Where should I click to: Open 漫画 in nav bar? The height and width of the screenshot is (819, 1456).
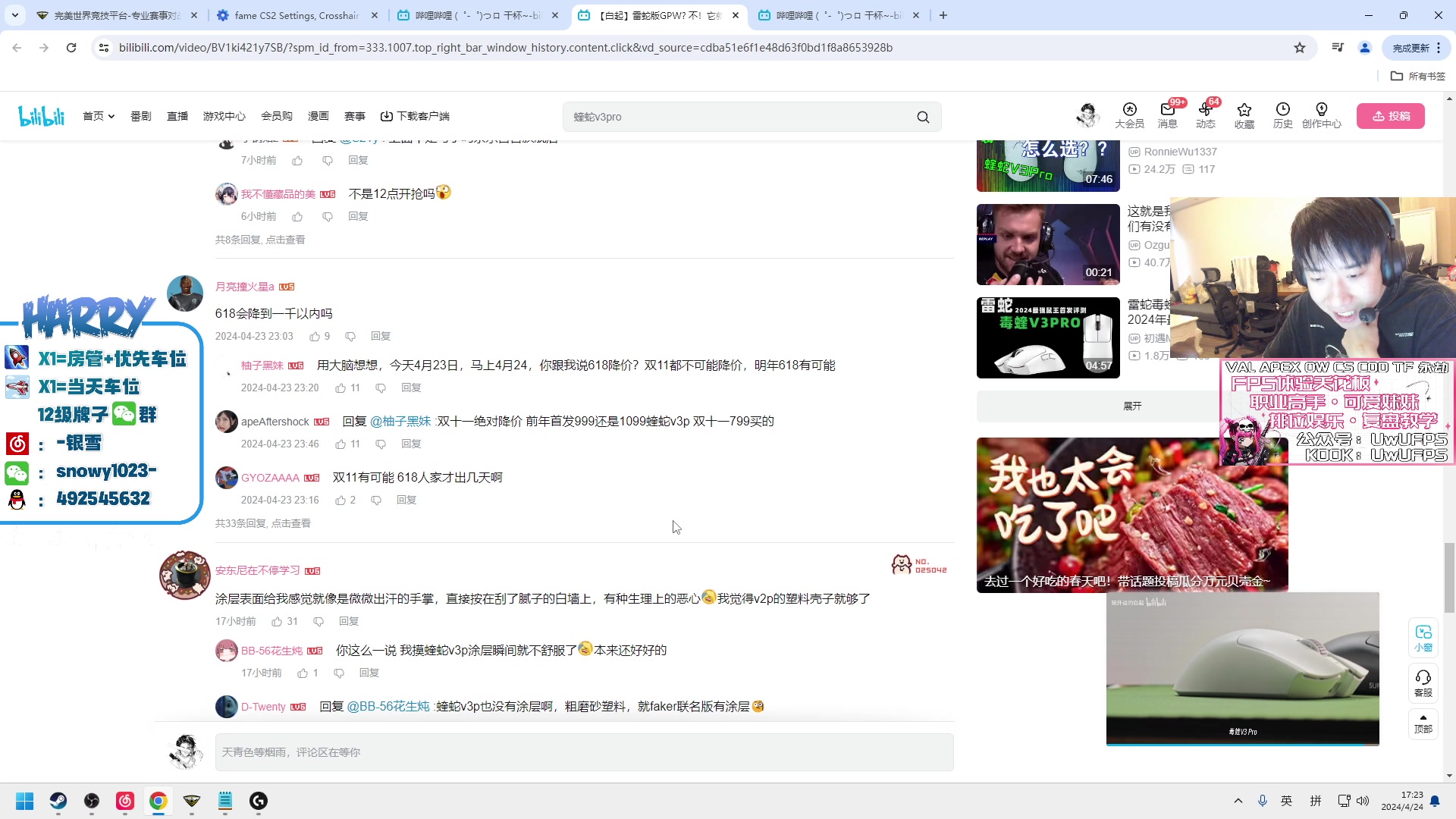coord(318,116)
